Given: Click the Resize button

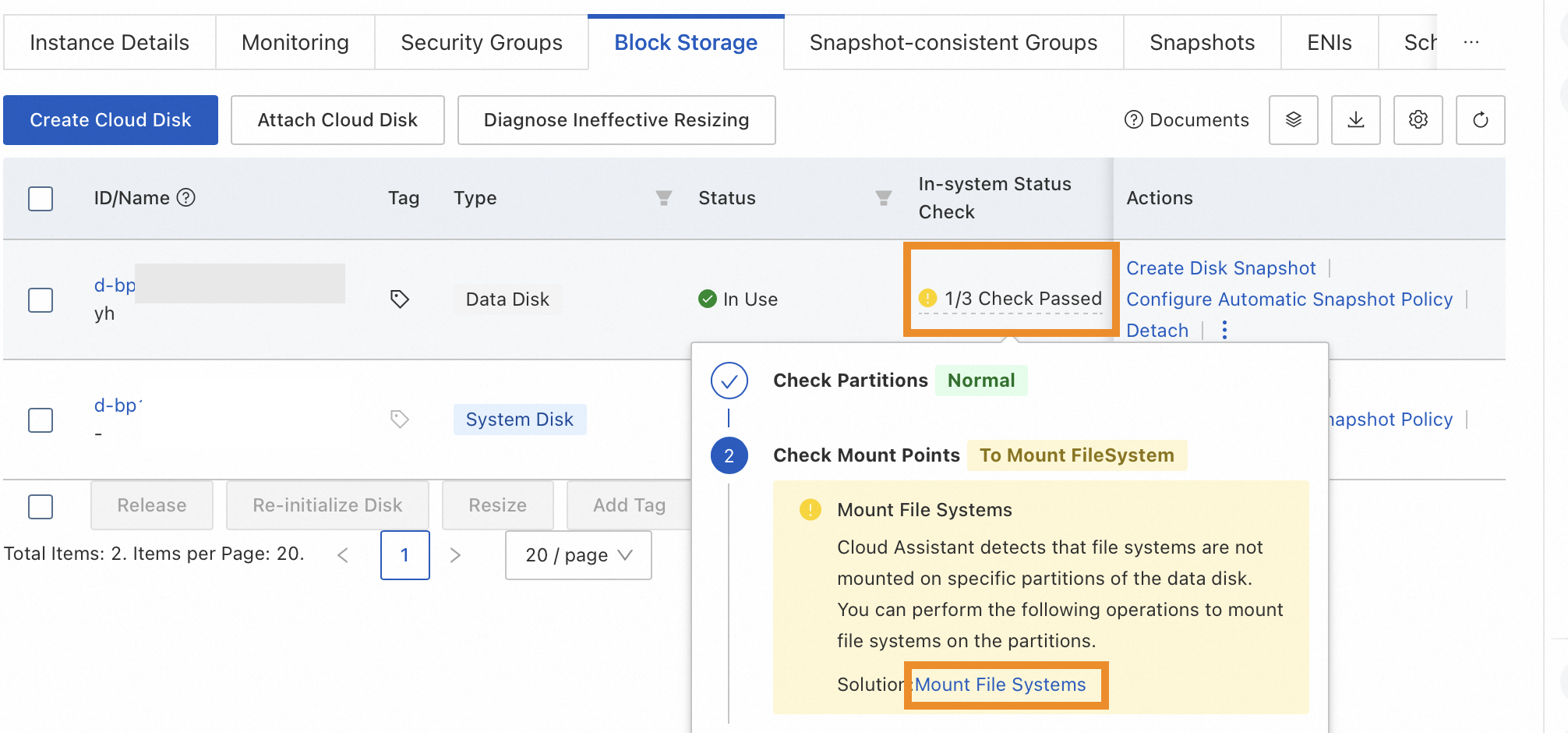Looking at the screenshot, I should (498, 505).
